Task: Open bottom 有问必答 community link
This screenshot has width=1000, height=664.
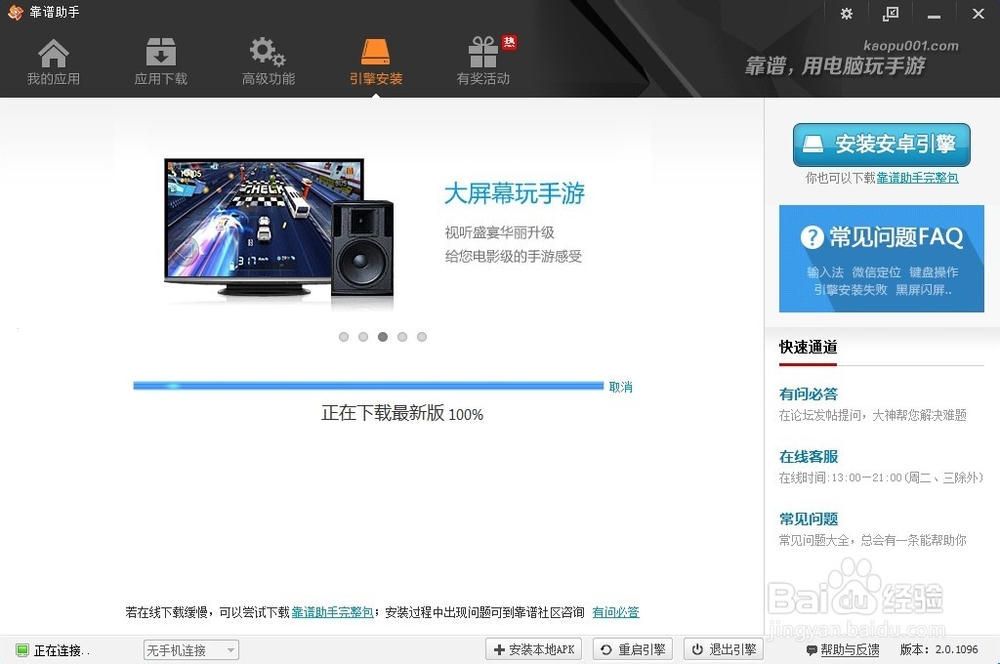Action: pyautogui.click(x=615, y=612)
